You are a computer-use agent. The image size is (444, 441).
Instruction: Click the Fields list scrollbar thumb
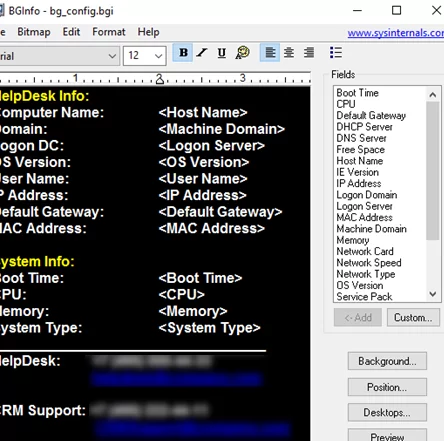pyautogui.click(x=433, y=171)
